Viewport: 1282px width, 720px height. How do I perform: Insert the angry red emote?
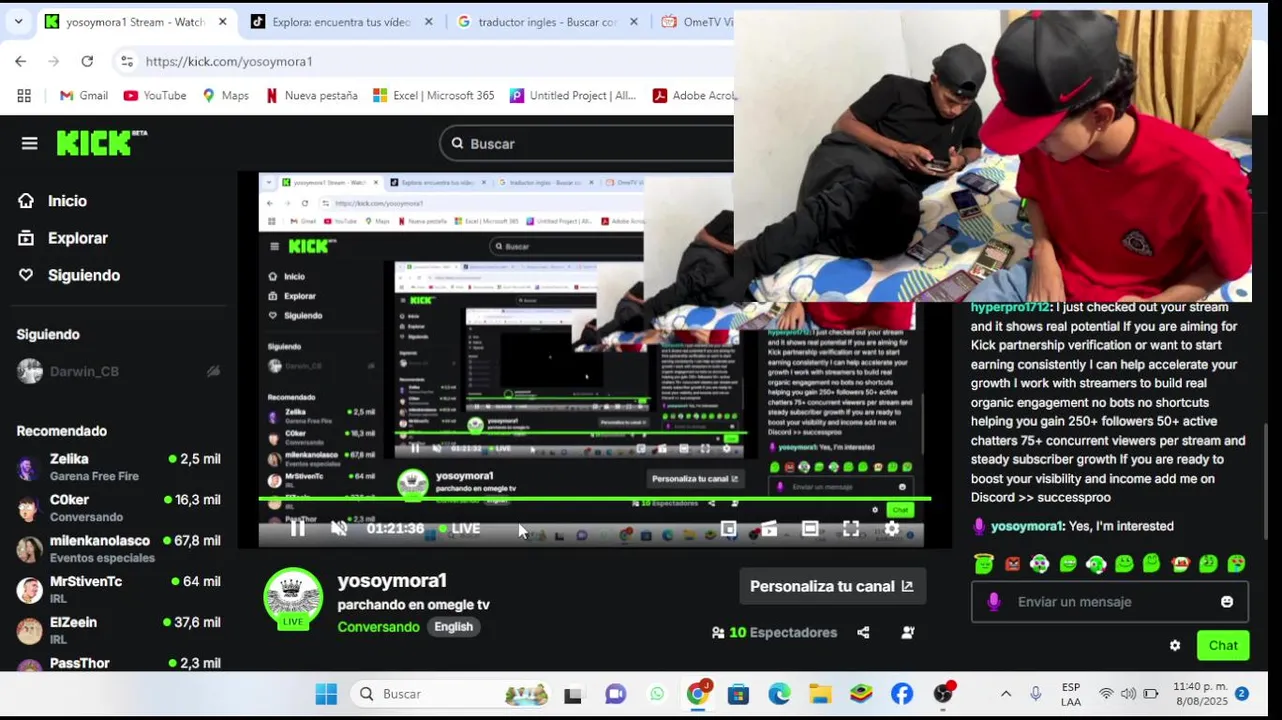tap(1012, 564)
